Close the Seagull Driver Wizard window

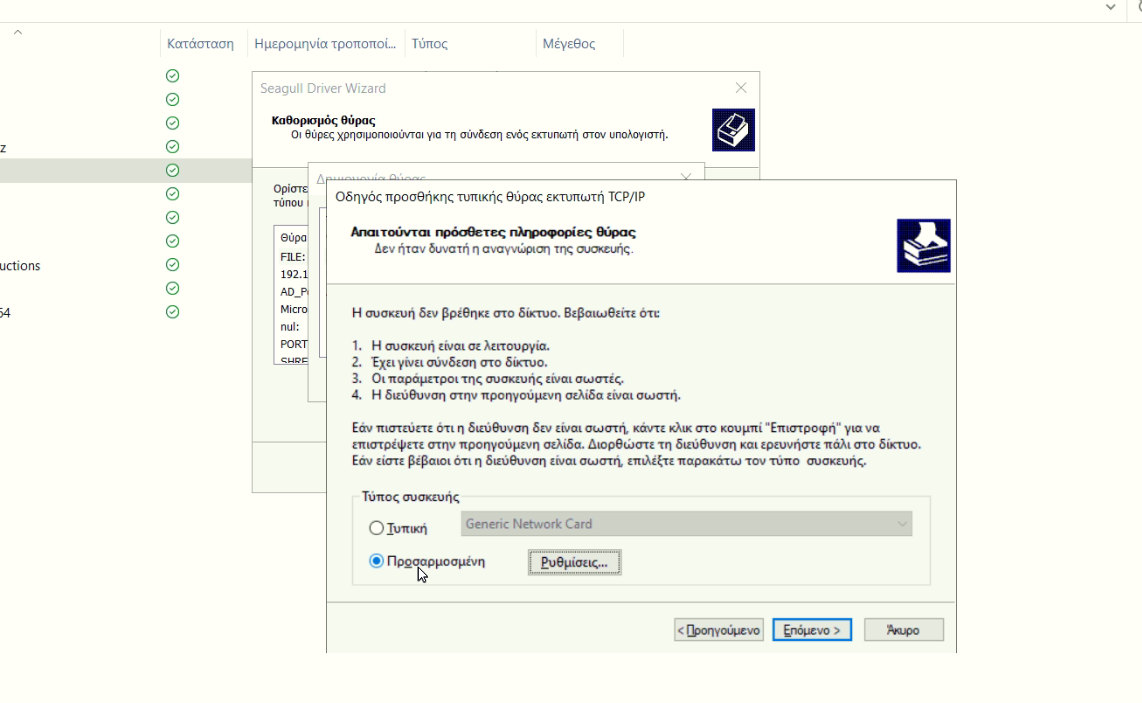pyautogui.click(x=741, y=88)
